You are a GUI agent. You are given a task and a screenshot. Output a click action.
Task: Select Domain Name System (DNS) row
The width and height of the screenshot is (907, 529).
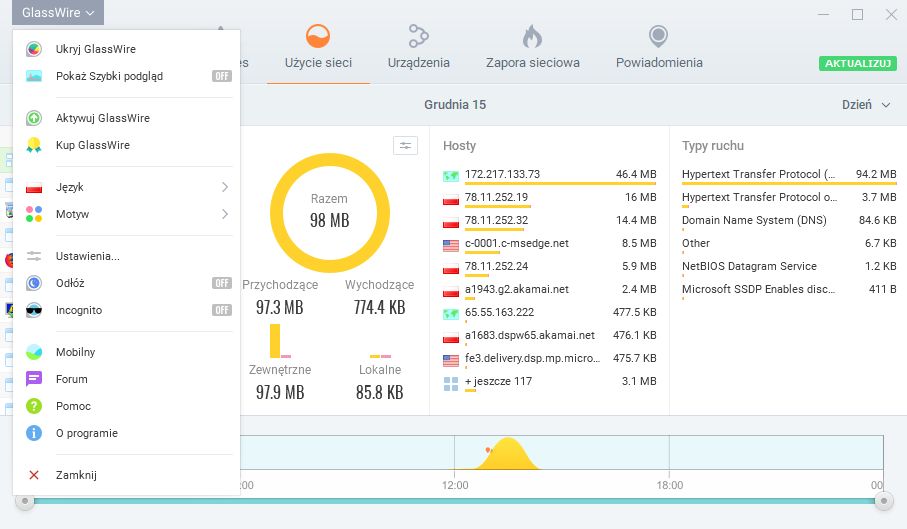click(789, 221)
